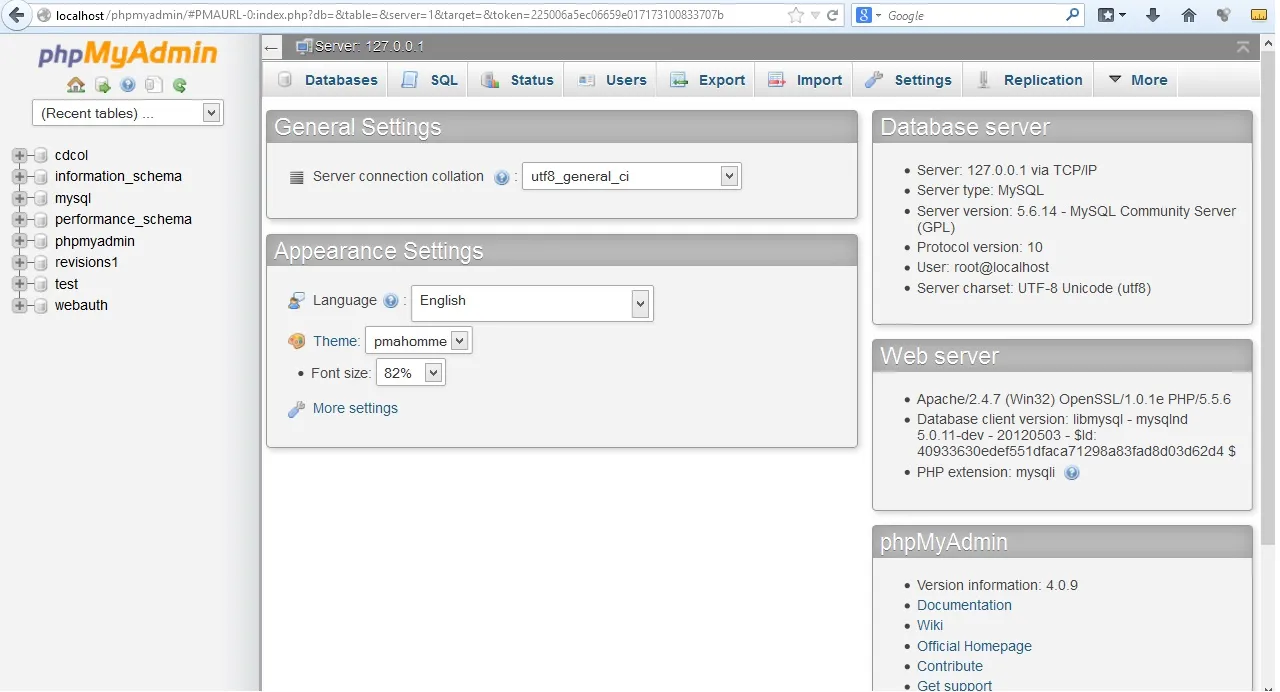Expand the revisions1 database node

click(x=19, y=263)
